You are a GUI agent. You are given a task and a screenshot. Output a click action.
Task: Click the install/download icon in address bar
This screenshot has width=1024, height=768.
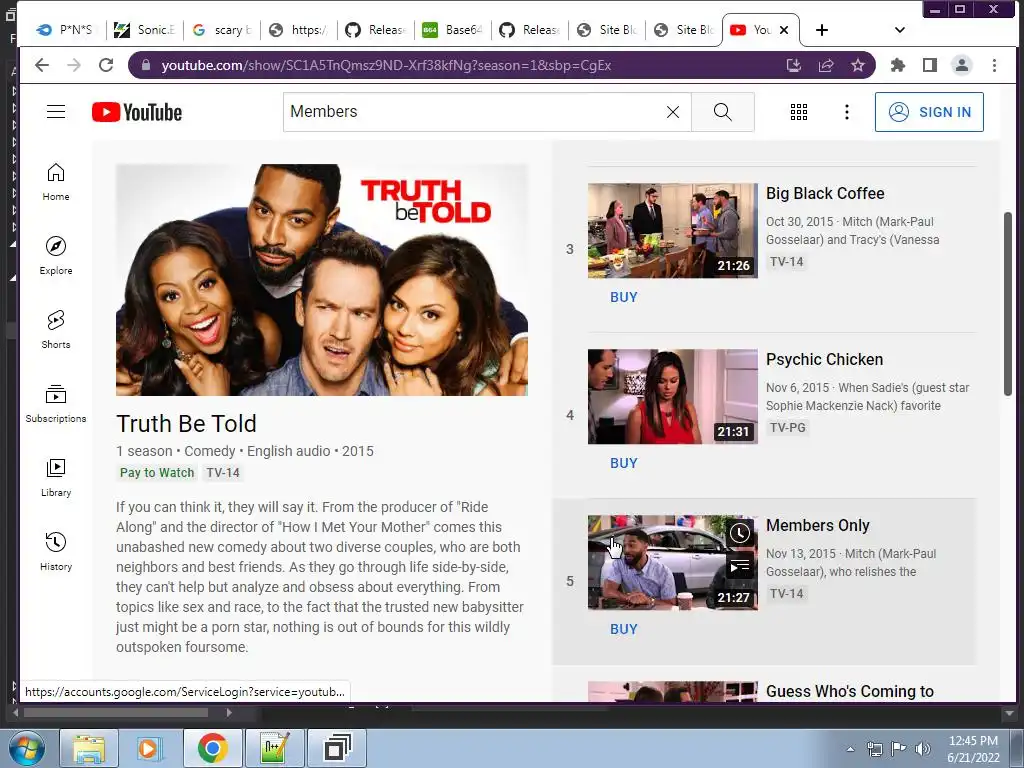(x=793, y=65)
